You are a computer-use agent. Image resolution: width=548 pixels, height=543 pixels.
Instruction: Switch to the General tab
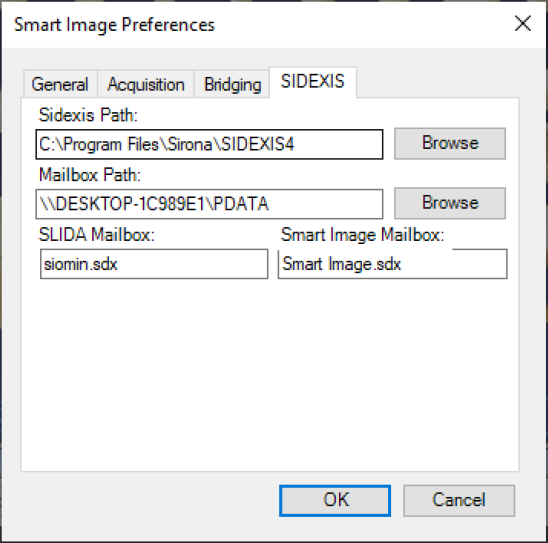click(60, 84)
